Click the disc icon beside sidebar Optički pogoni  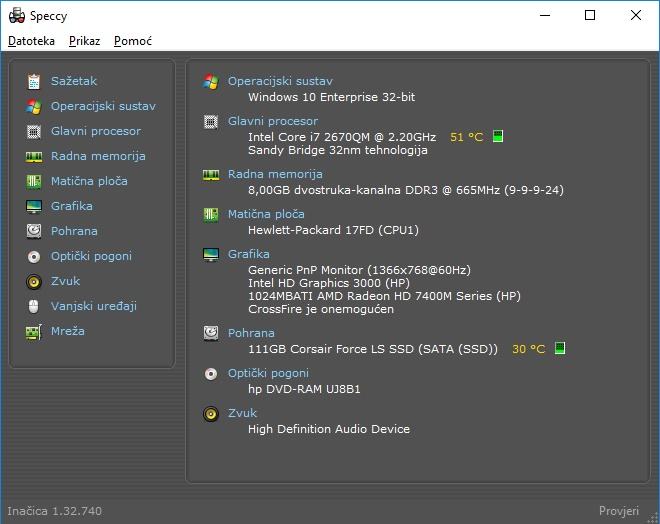pyautogui.click(x=34, y=256)
